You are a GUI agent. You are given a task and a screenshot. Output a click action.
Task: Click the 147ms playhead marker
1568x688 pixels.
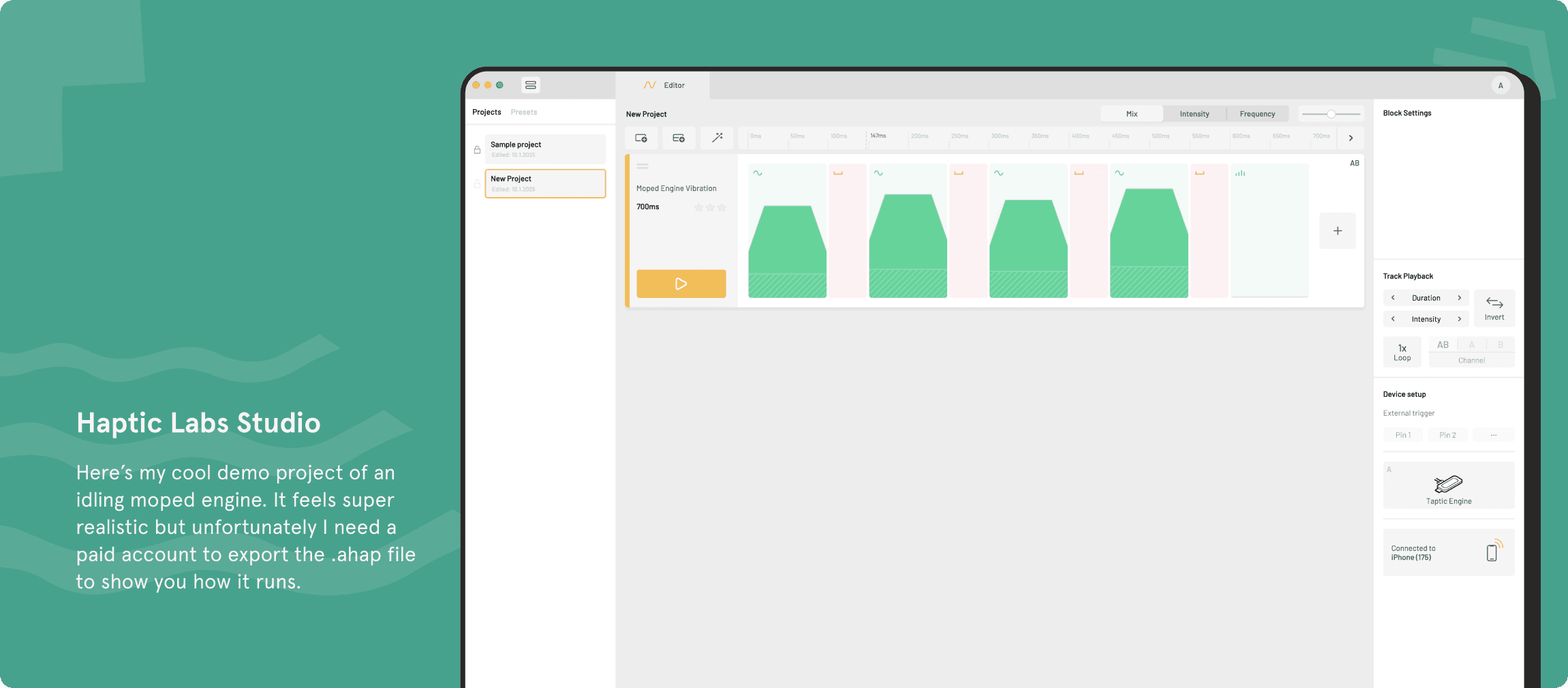(878, 136)
